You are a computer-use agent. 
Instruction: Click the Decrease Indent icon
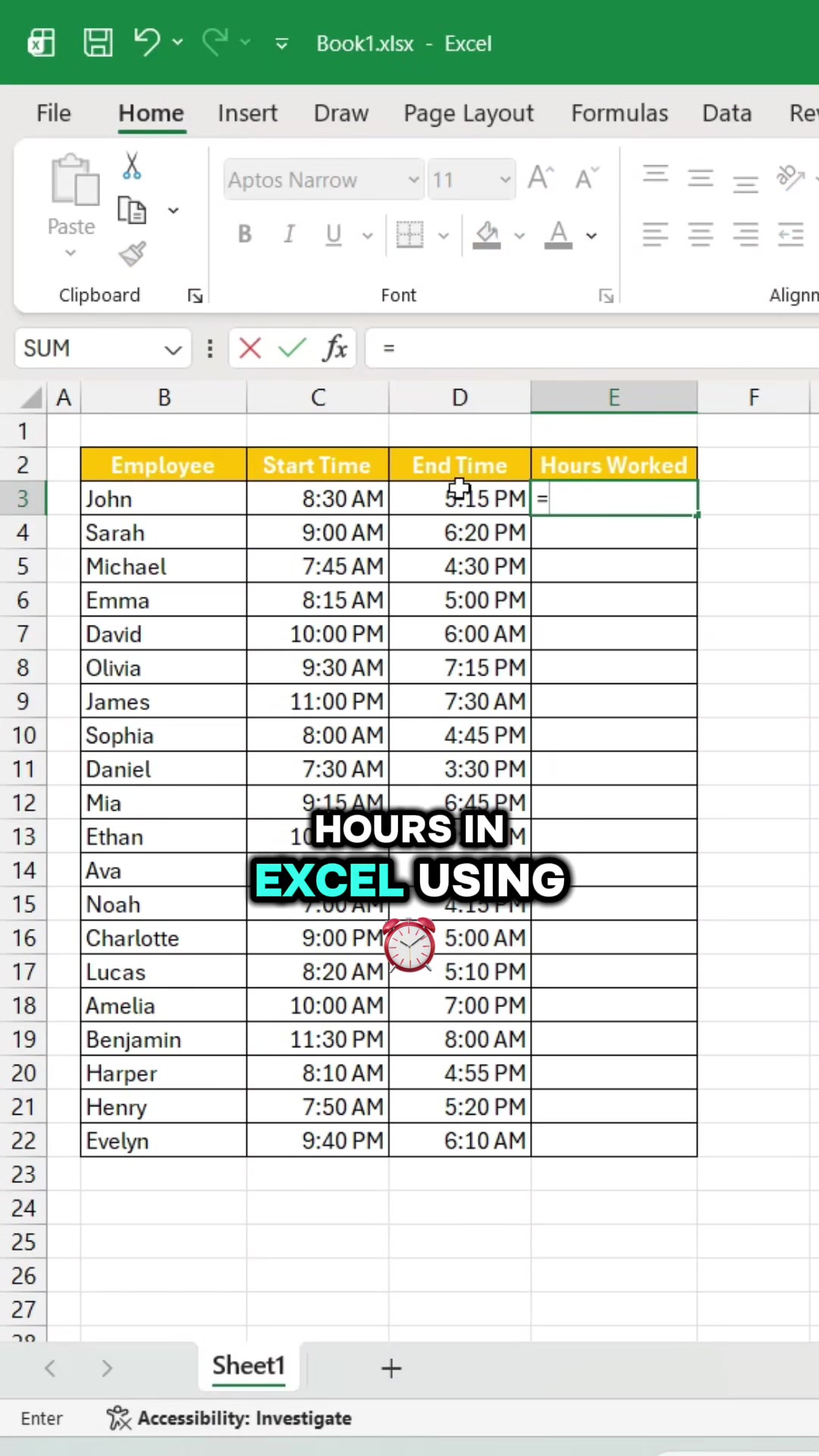pyautogui.click(x=790, y=234)
